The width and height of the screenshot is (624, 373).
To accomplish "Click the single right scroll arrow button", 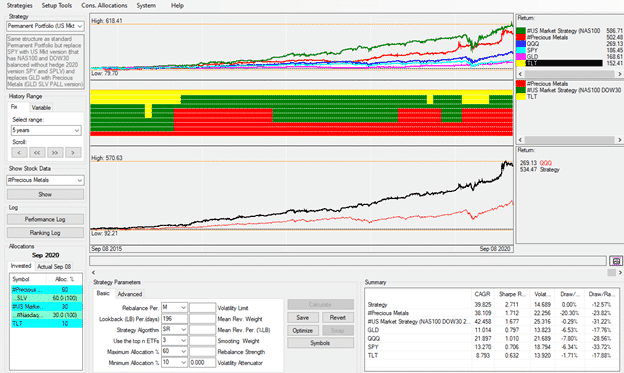I will (x=73, y=152).
